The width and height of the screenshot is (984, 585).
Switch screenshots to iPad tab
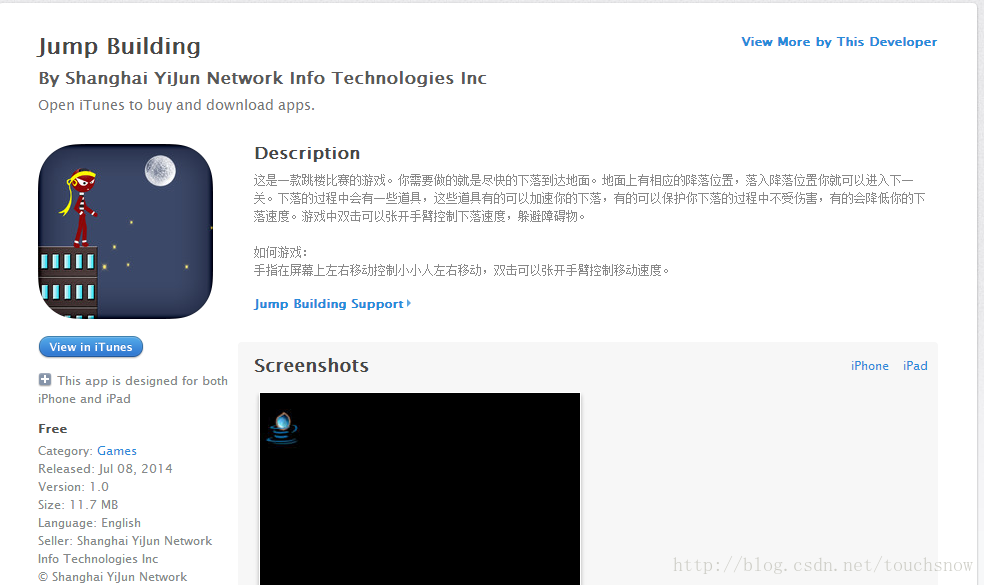tap(915, 366)
